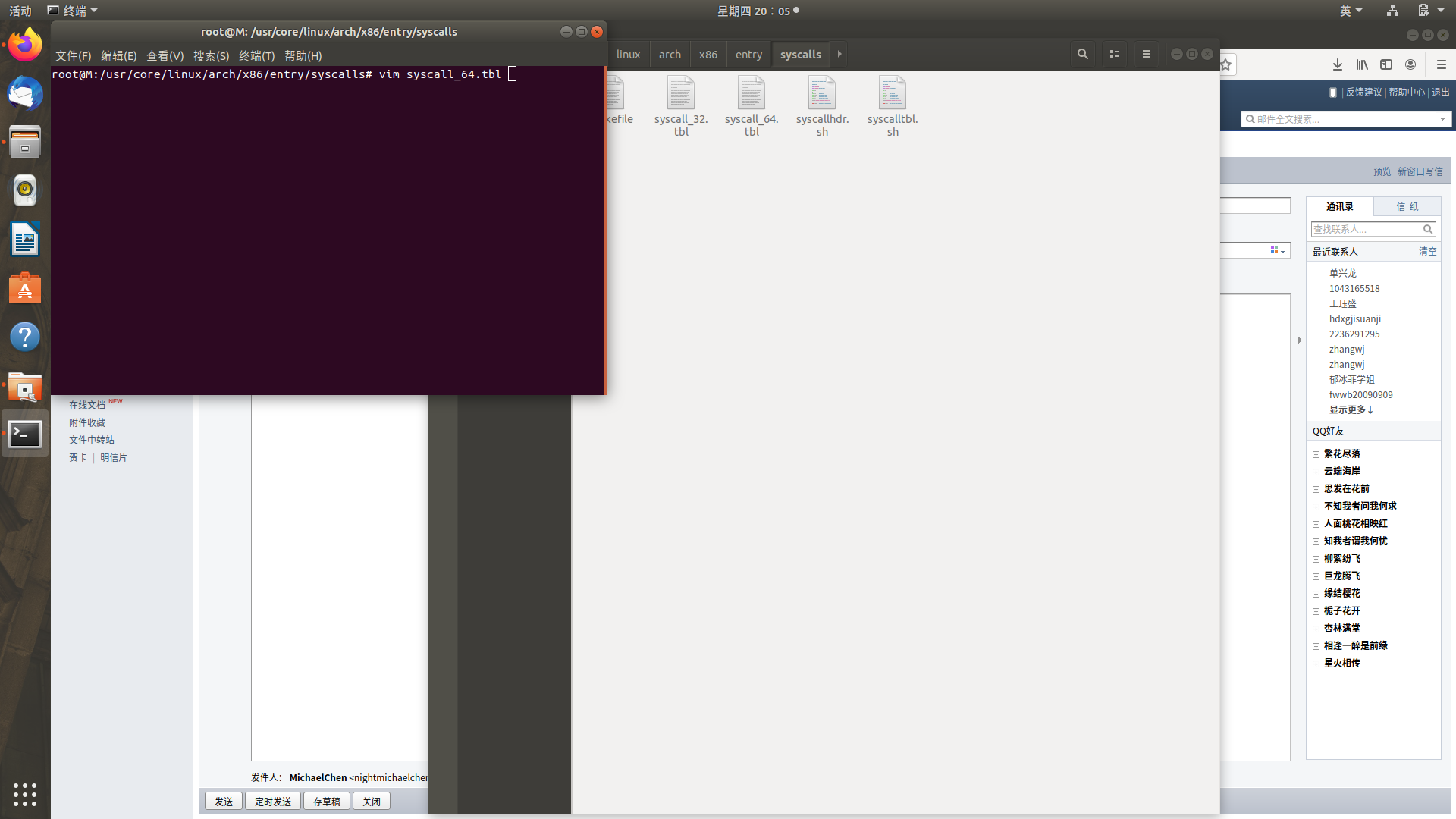Screen dimensions: 1456x819
Task: Launch LibreOffice Writer from dock
Action: click(25, 239)
